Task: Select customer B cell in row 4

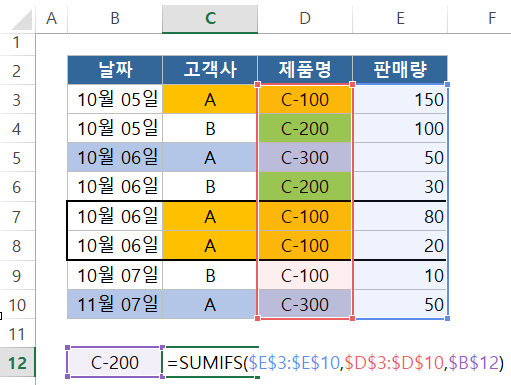Action: click(210, 129)
